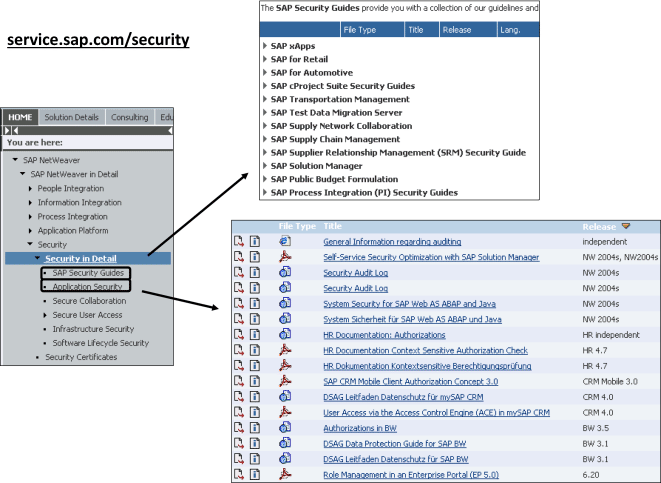The image size is (661, 483).
Task: Click download icon in Self-Service Security Optimization row
Action: tap(239, 257)
